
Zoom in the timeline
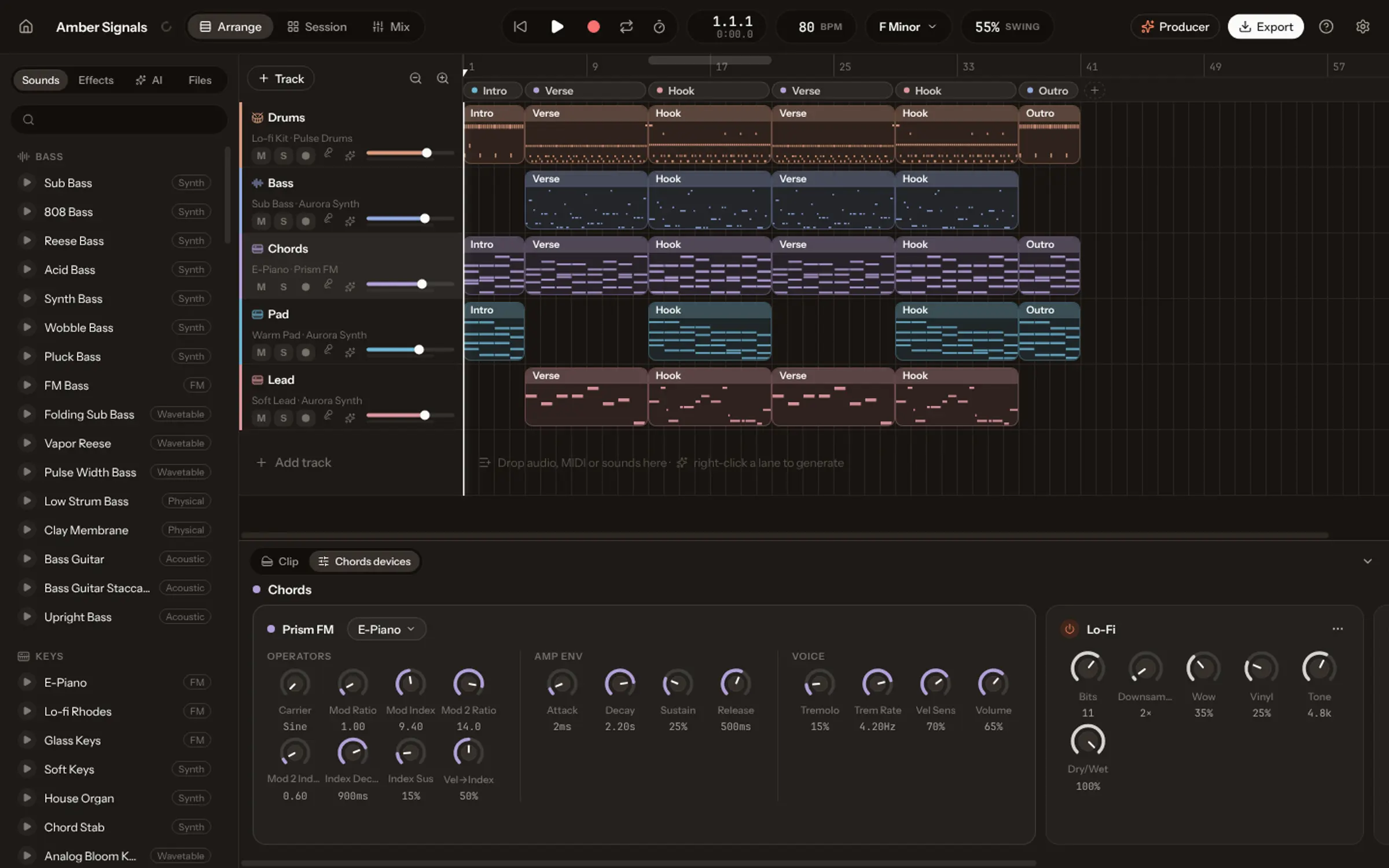(443, 78)
